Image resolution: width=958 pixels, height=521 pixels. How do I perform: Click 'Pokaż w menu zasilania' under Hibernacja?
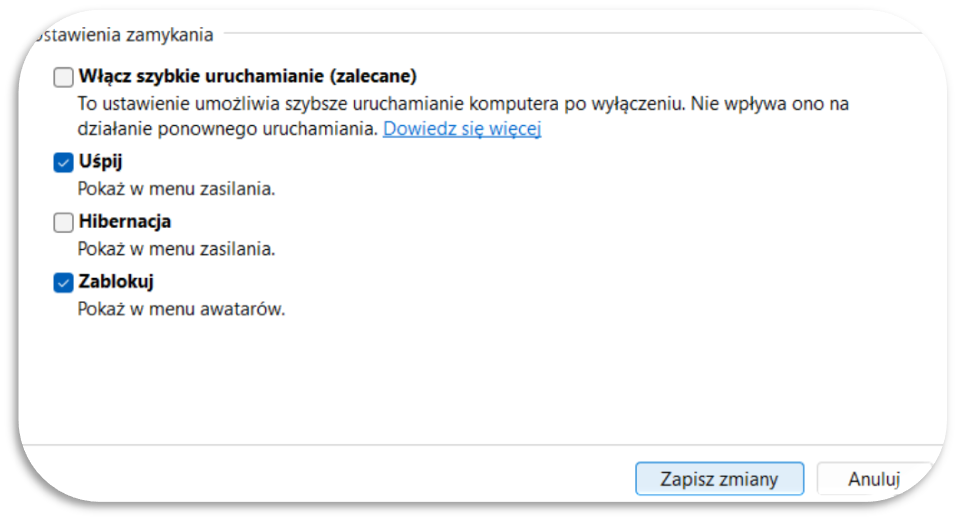pyautogui.click(x=176, y=249)
